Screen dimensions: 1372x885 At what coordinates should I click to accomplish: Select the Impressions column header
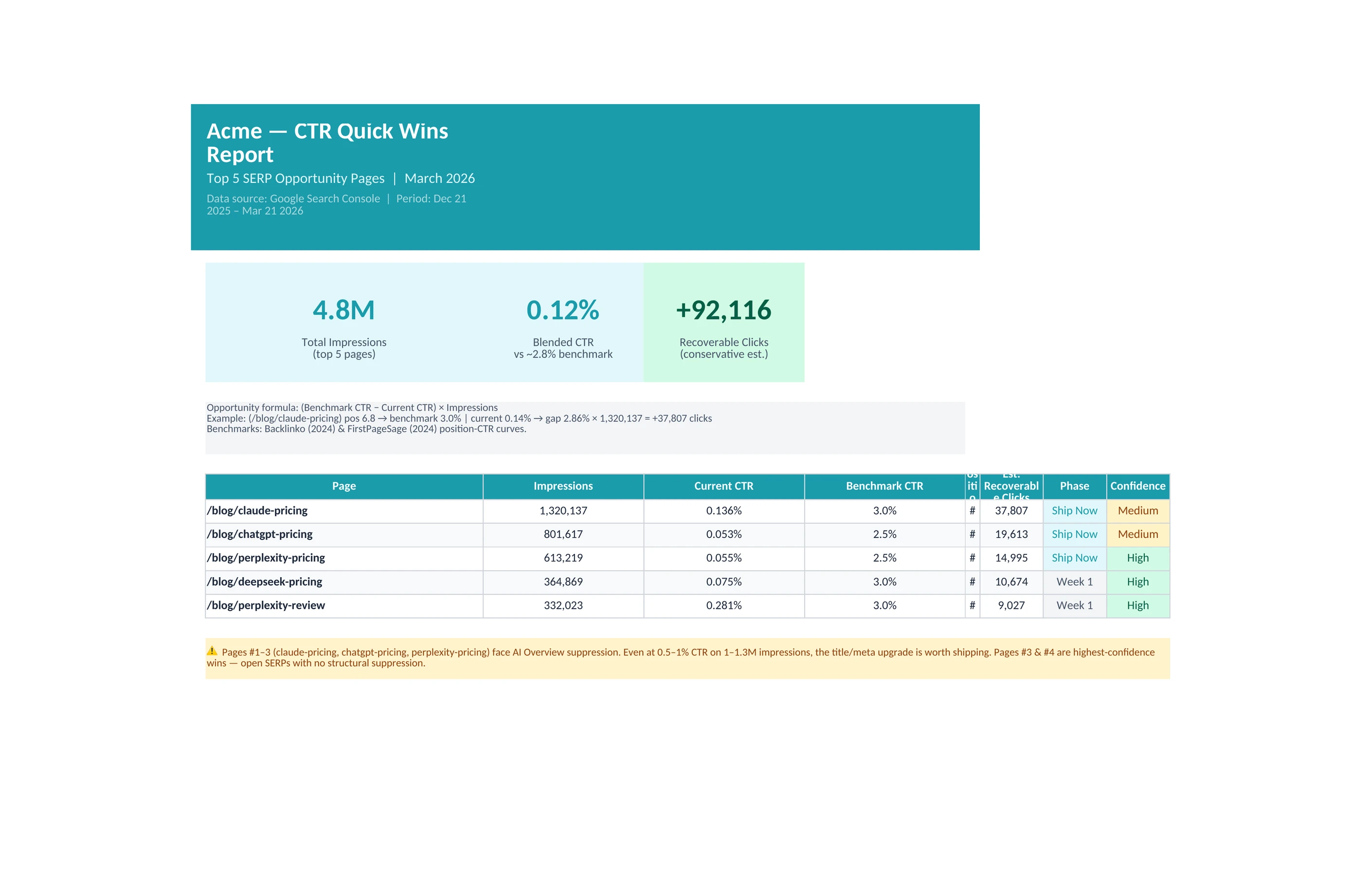[x=562, y=486]
